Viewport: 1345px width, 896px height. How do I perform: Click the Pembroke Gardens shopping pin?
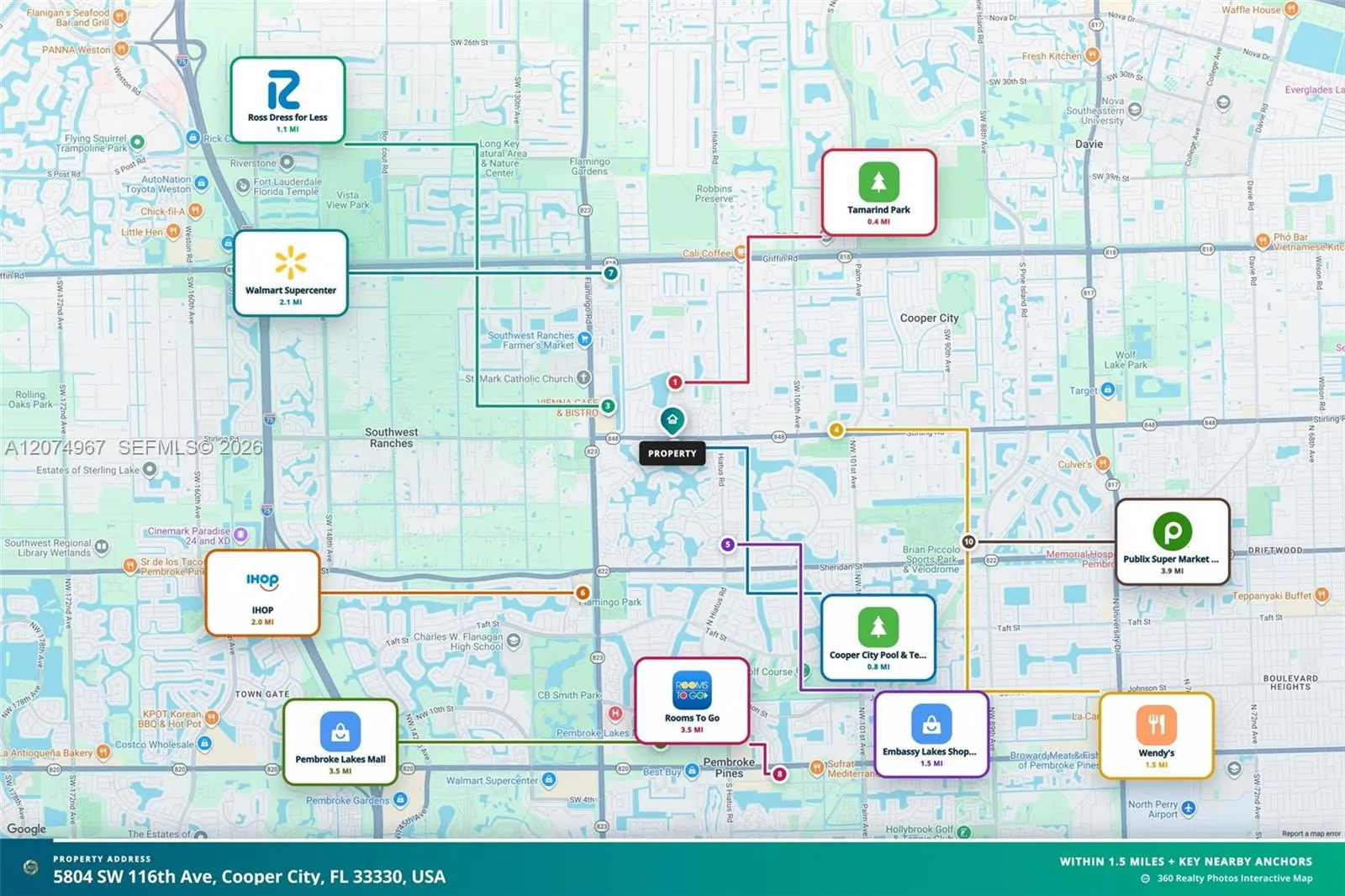[x=400, y=799]
